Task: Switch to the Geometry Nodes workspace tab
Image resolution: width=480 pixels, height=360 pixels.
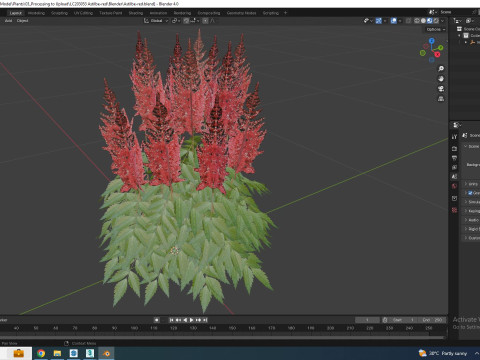Action: [241, 13]
